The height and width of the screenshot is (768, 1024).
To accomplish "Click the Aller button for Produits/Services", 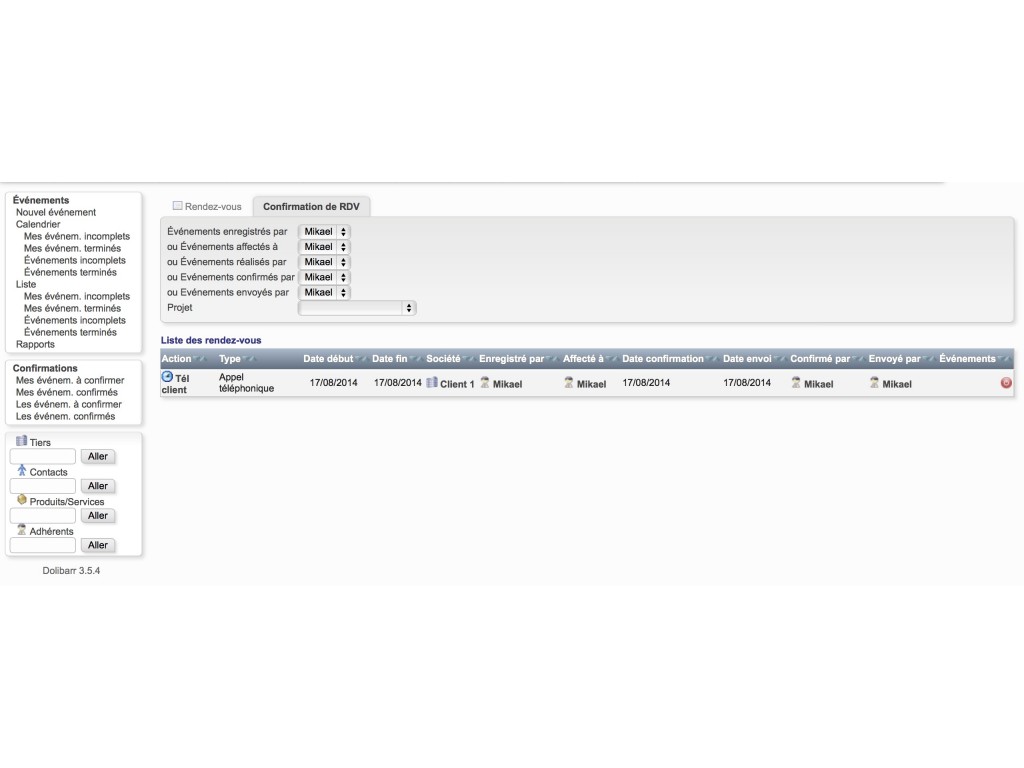I will (98, 515).
